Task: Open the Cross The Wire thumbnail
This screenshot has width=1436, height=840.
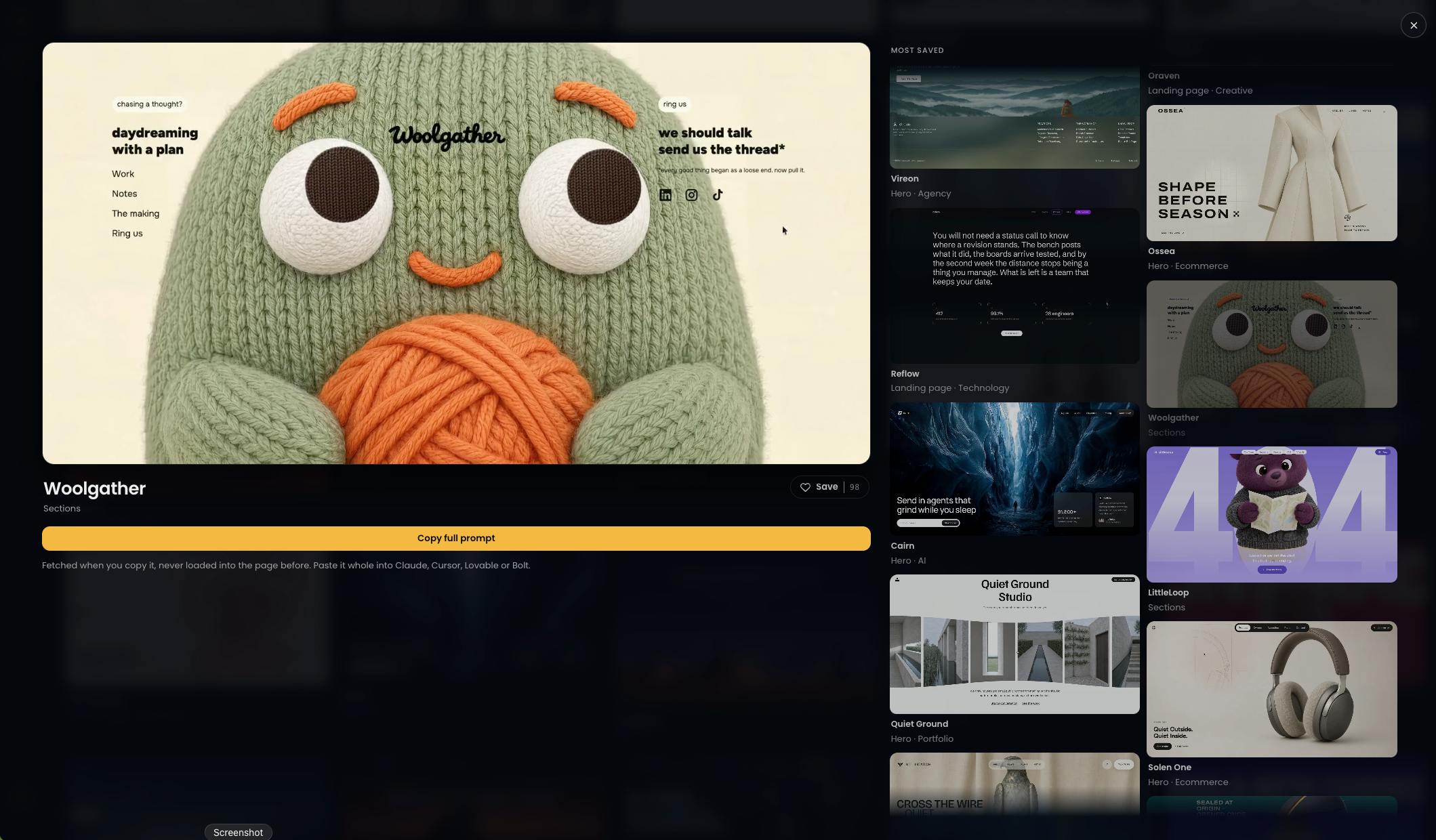Action: [x=1014, y=783]
